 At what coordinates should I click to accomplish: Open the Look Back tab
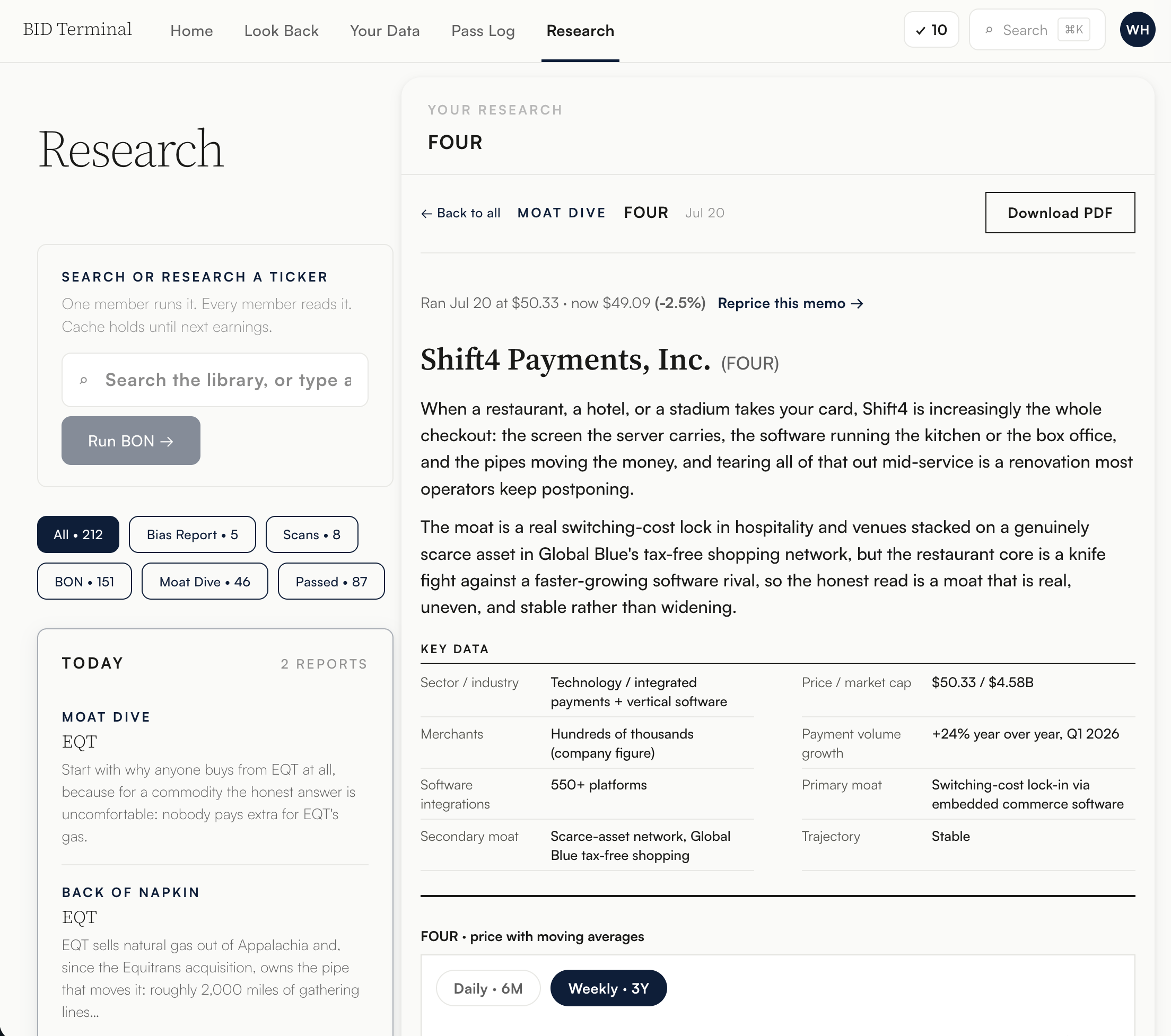[x=281, y=31]
